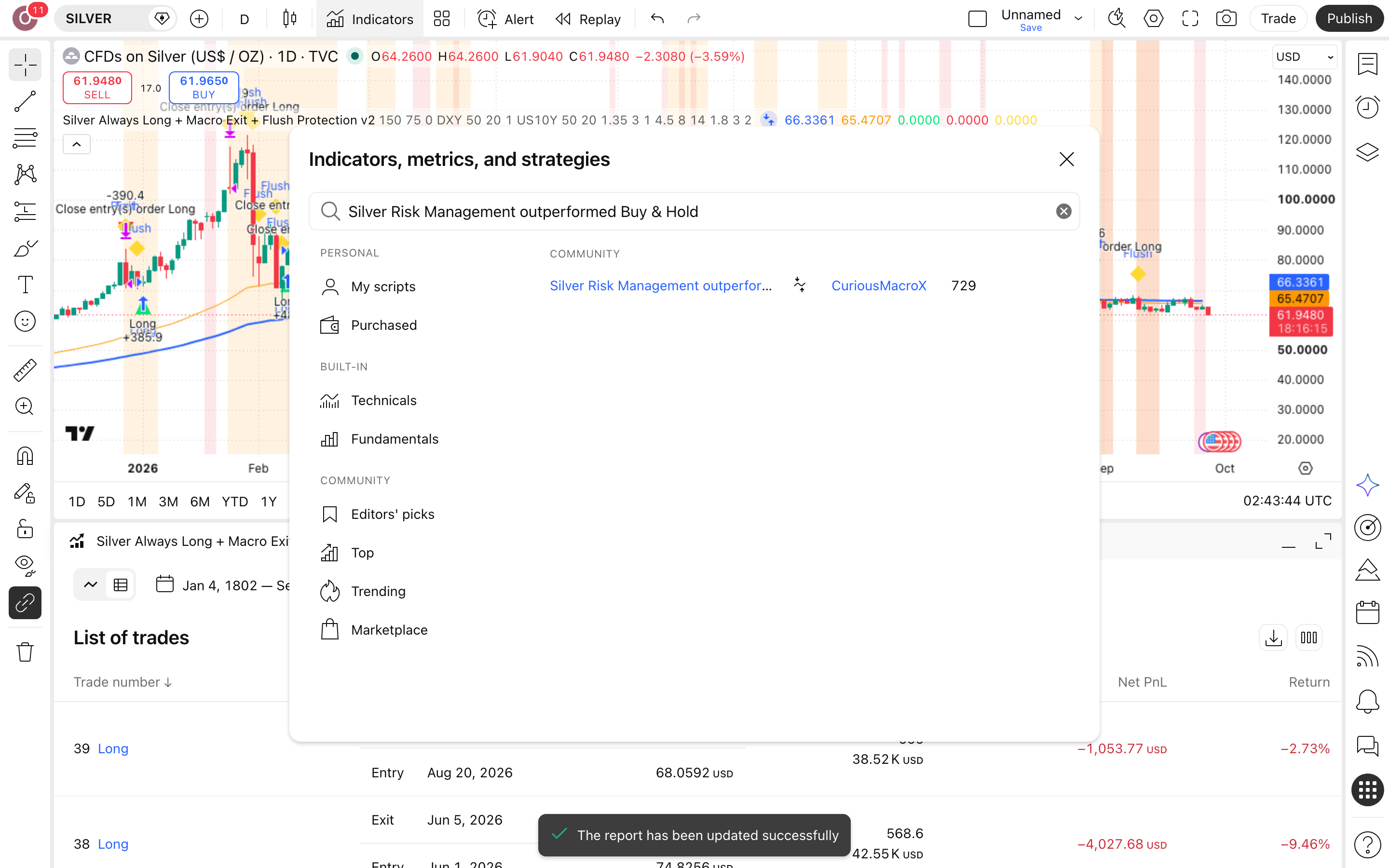Open Silver Risk Management script result
Image resolution: width=1389 pixels, height=868 pixels.
[x=661, y=285]
